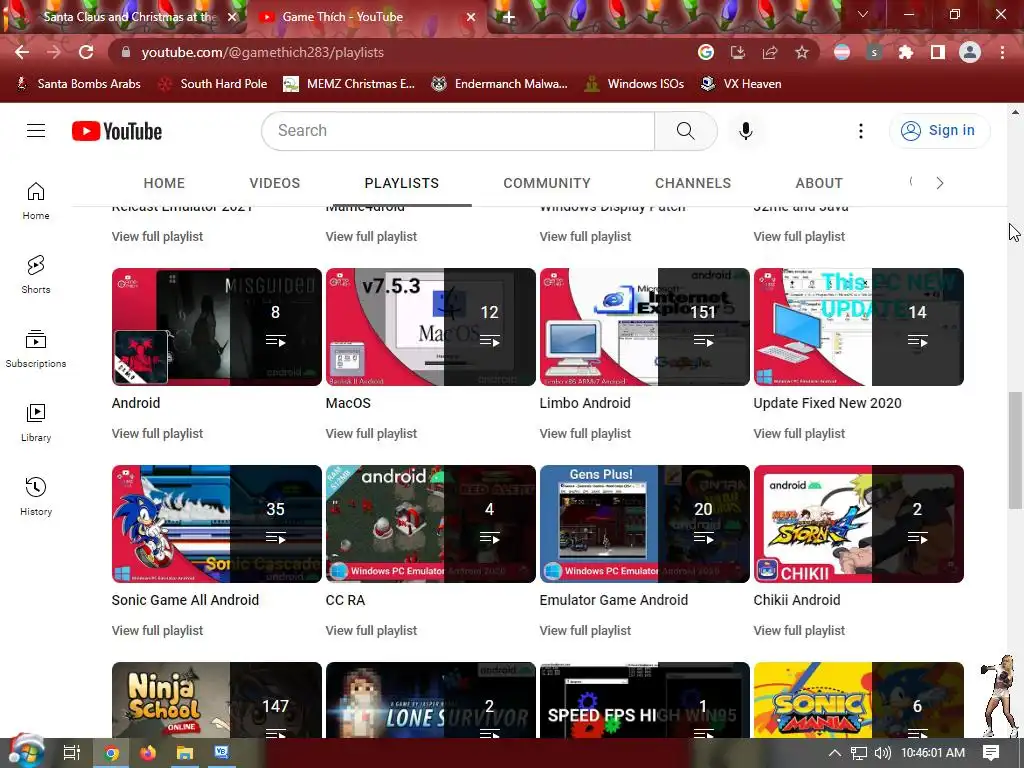Open History in the sidebar
This screenshot has height=768, width=1024.
coord(36,496)
